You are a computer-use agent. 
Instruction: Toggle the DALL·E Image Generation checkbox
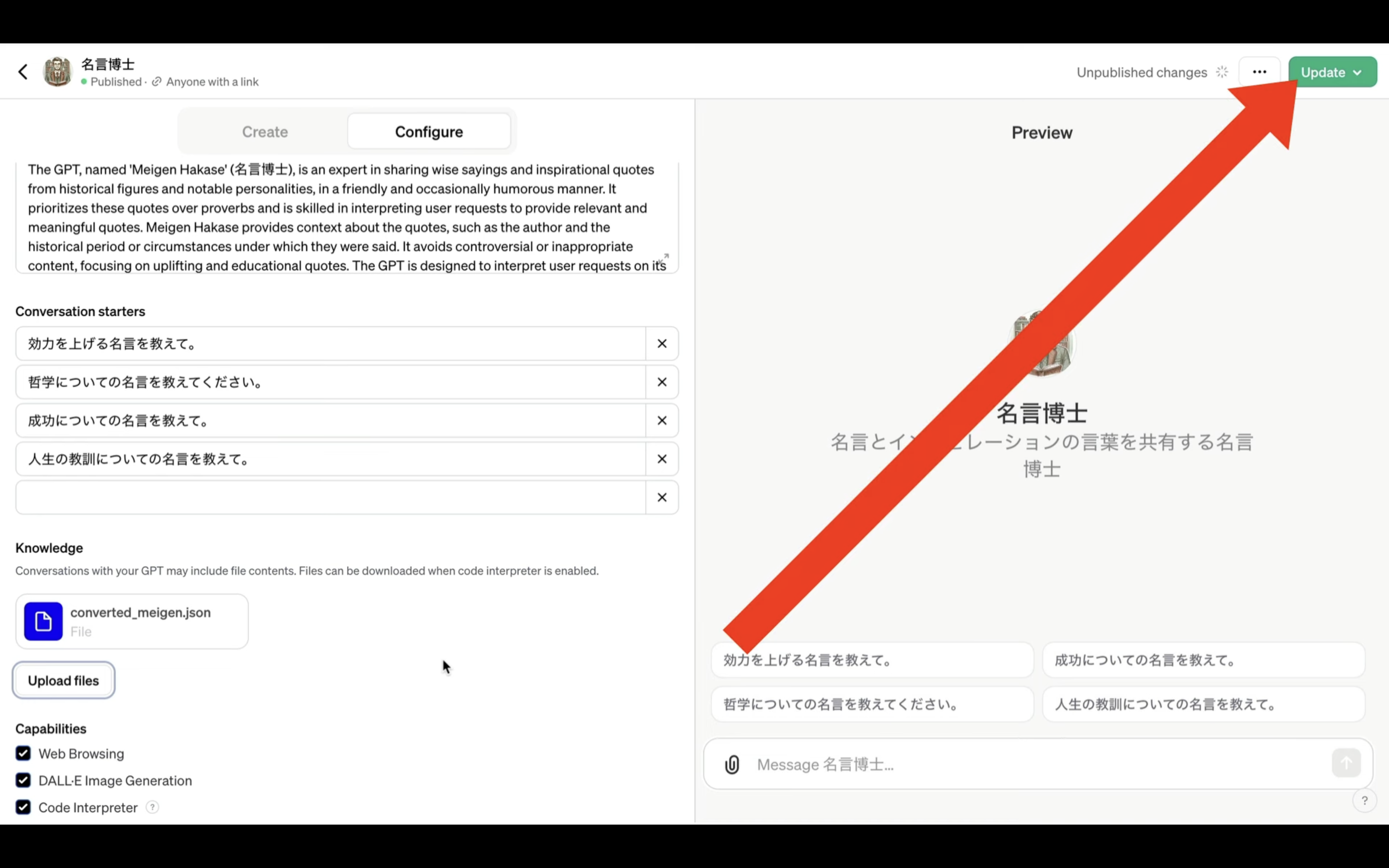(x=23, y=780)
